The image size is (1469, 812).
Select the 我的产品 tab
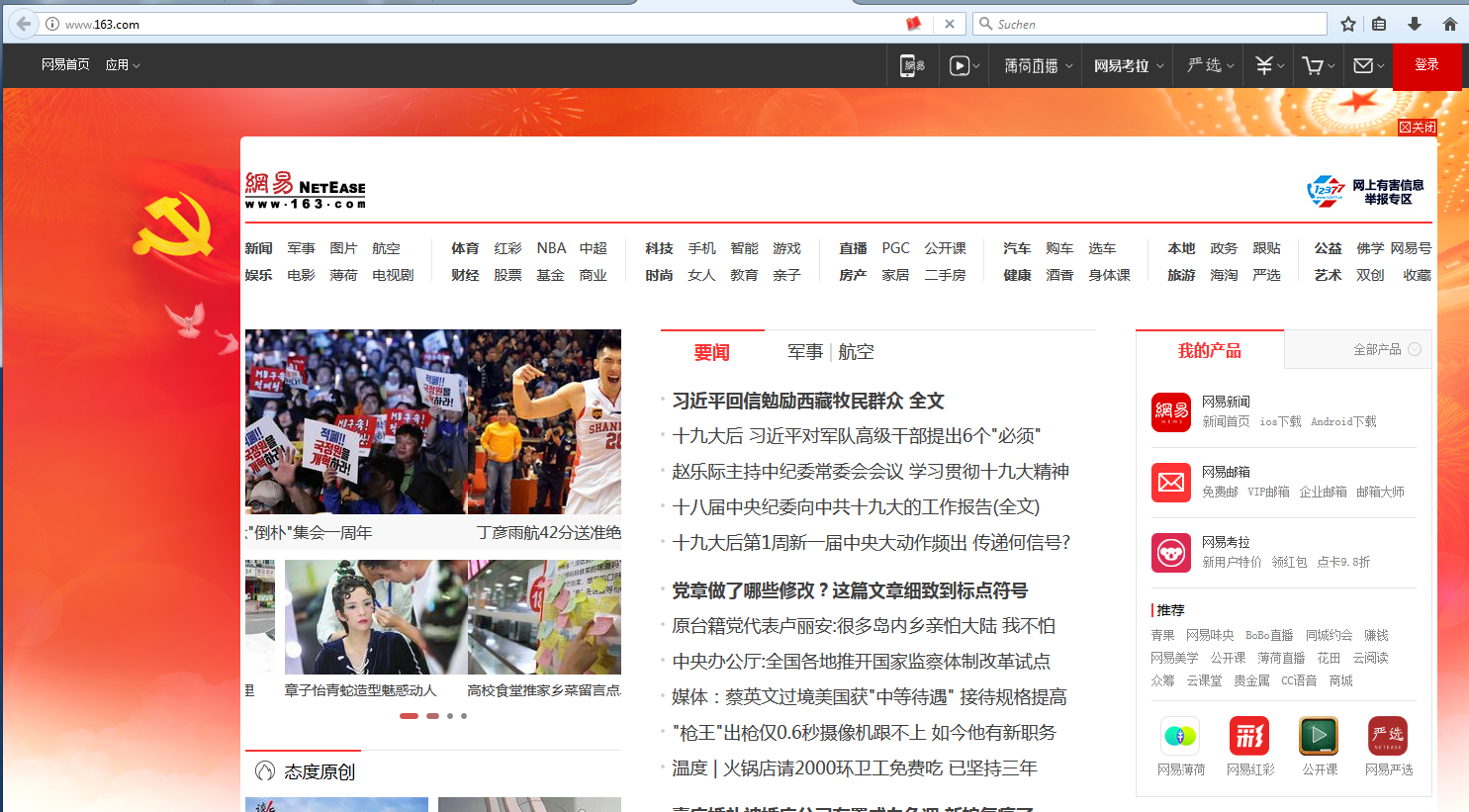tap(1210, 350)
